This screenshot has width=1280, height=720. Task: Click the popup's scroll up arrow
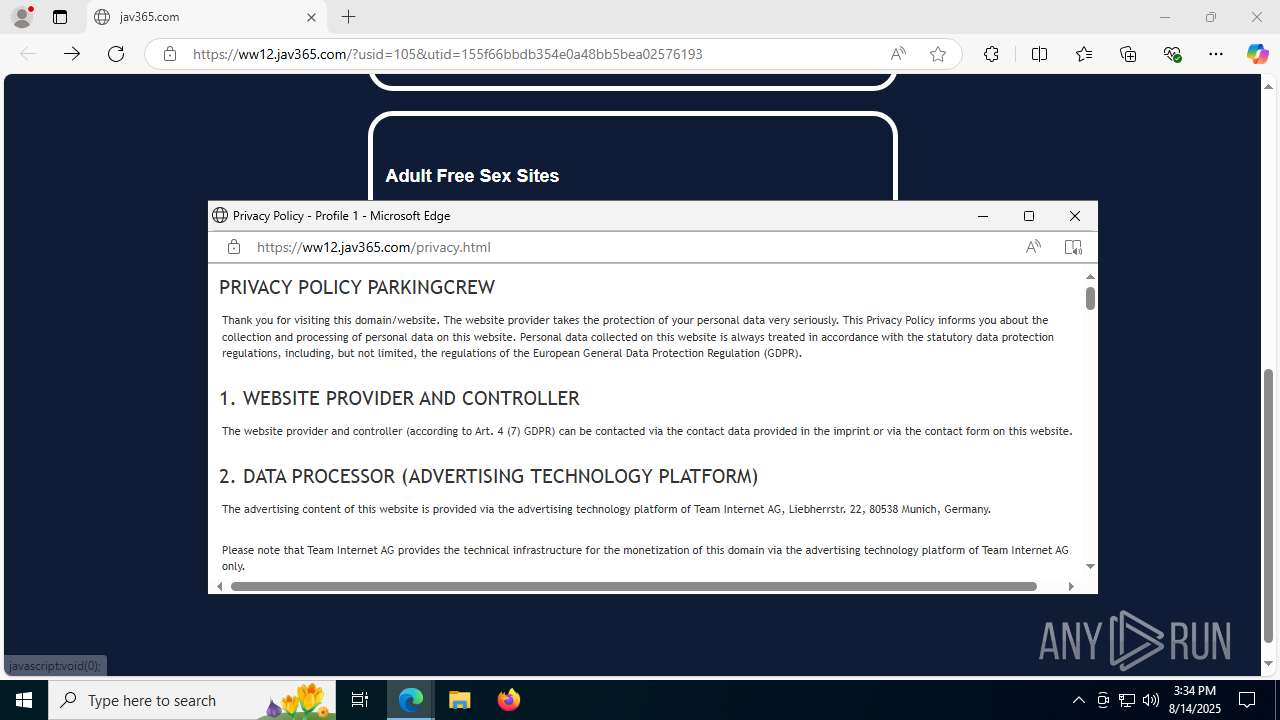[x=1090, y=276]
